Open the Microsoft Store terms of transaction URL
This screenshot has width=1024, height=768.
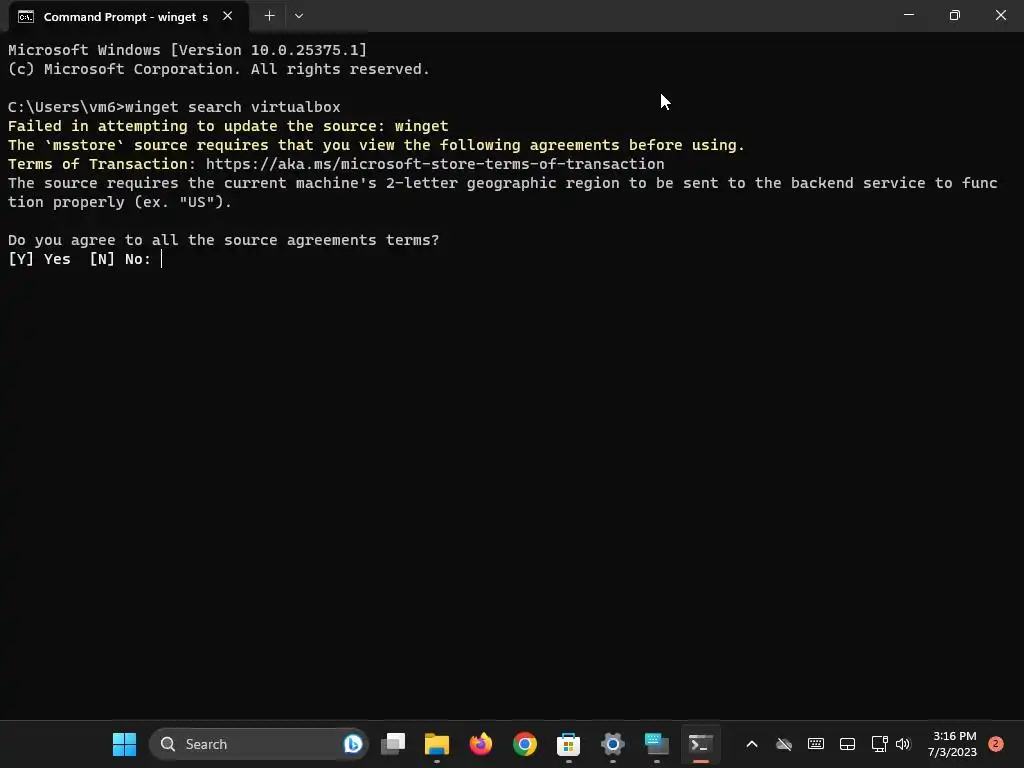(x=435, y=164)
